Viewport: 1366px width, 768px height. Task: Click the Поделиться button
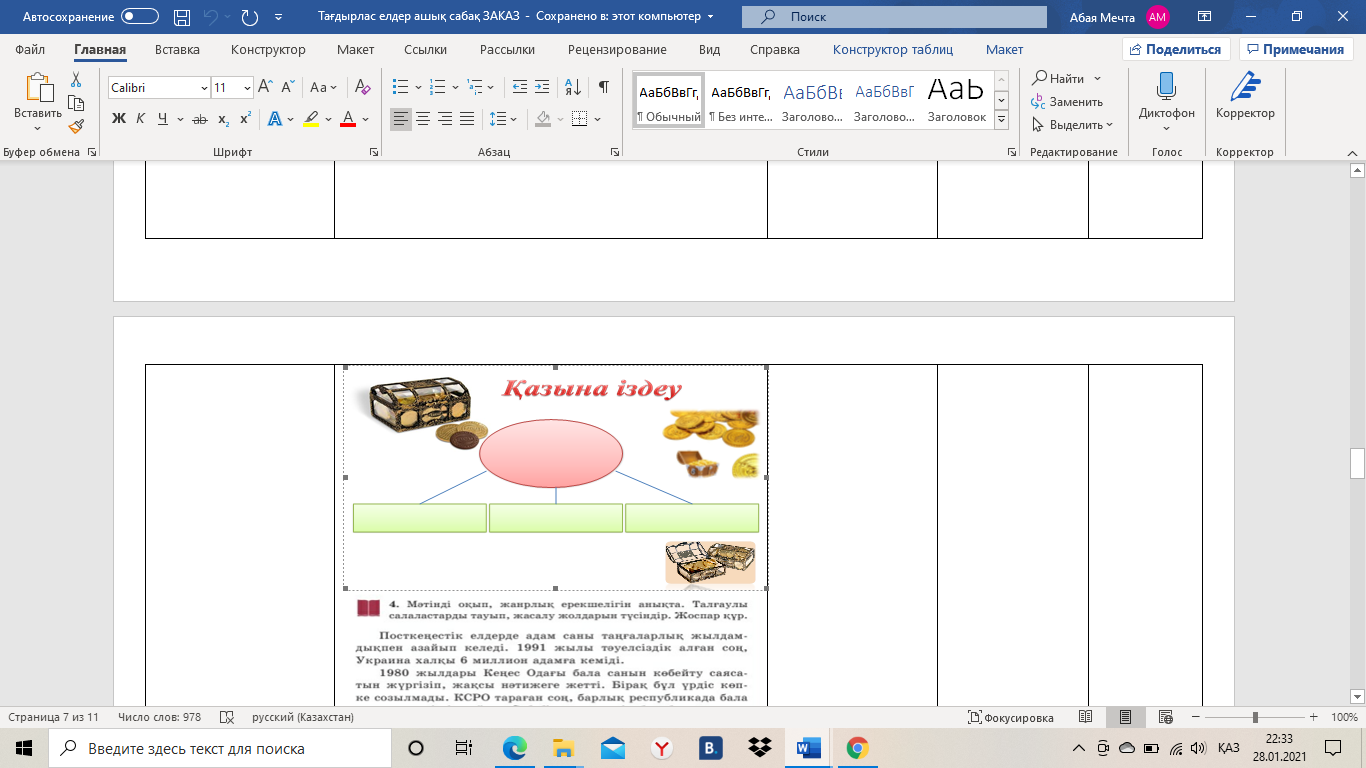[1176, 50]
